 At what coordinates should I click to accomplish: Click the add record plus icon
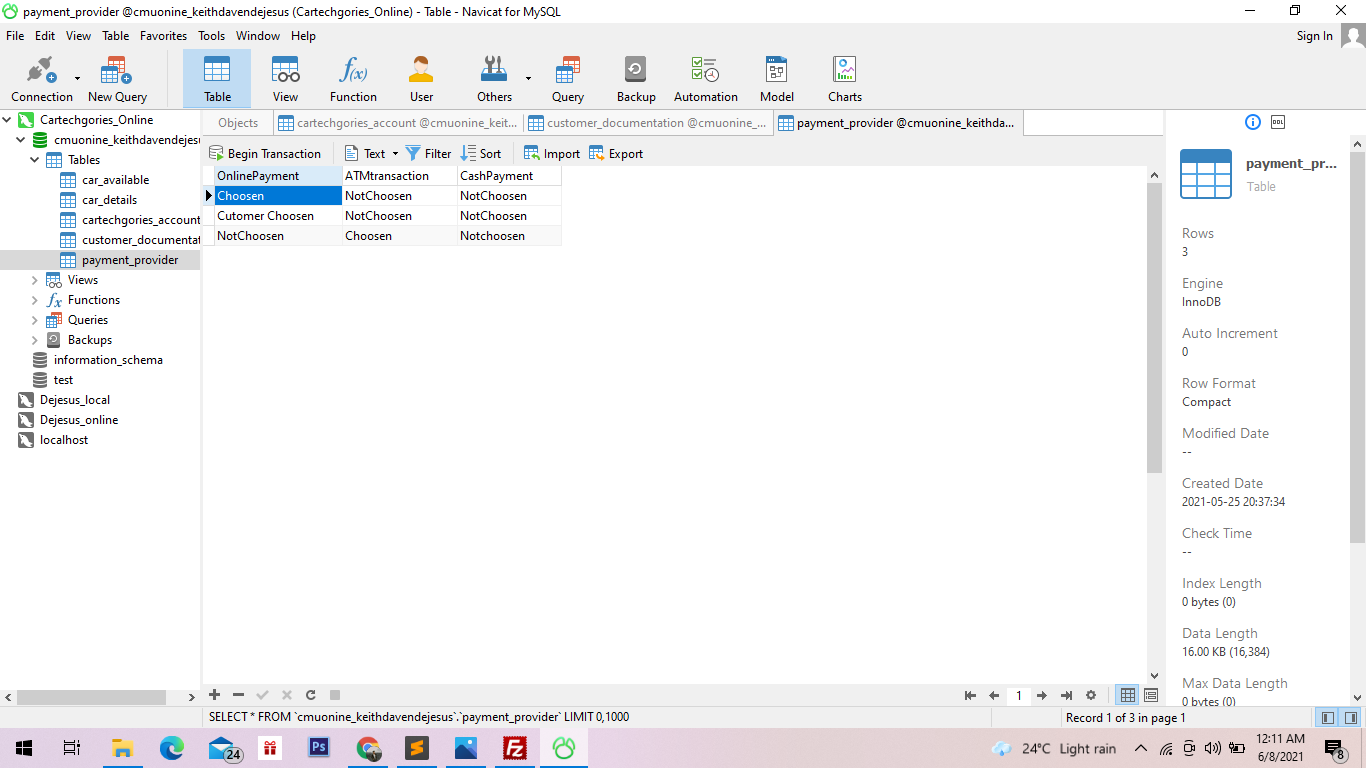click(x=214, y=695)
